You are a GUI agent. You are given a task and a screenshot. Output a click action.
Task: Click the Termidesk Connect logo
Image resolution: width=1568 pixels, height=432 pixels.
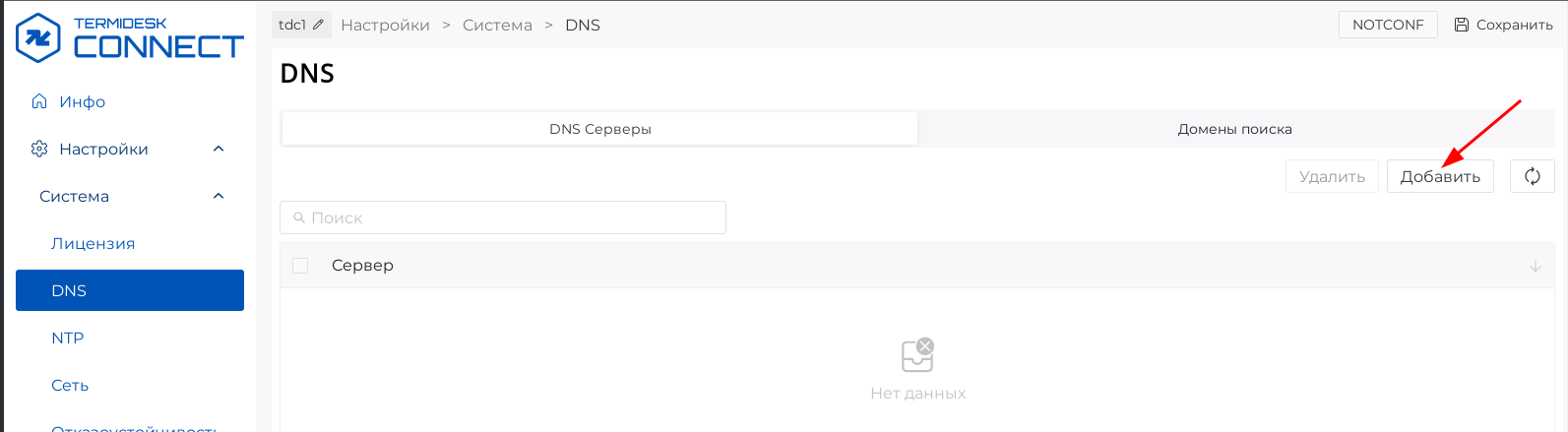[129, 38]
